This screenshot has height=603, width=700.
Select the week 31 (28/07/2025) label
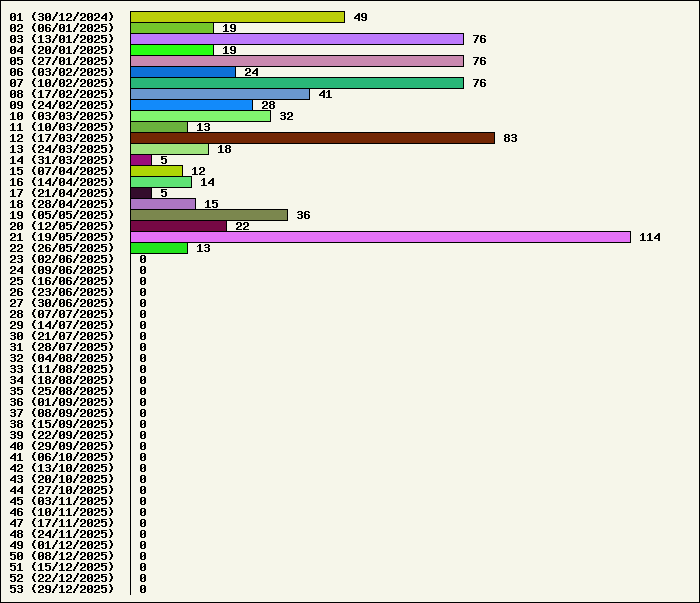coord(62,347)
